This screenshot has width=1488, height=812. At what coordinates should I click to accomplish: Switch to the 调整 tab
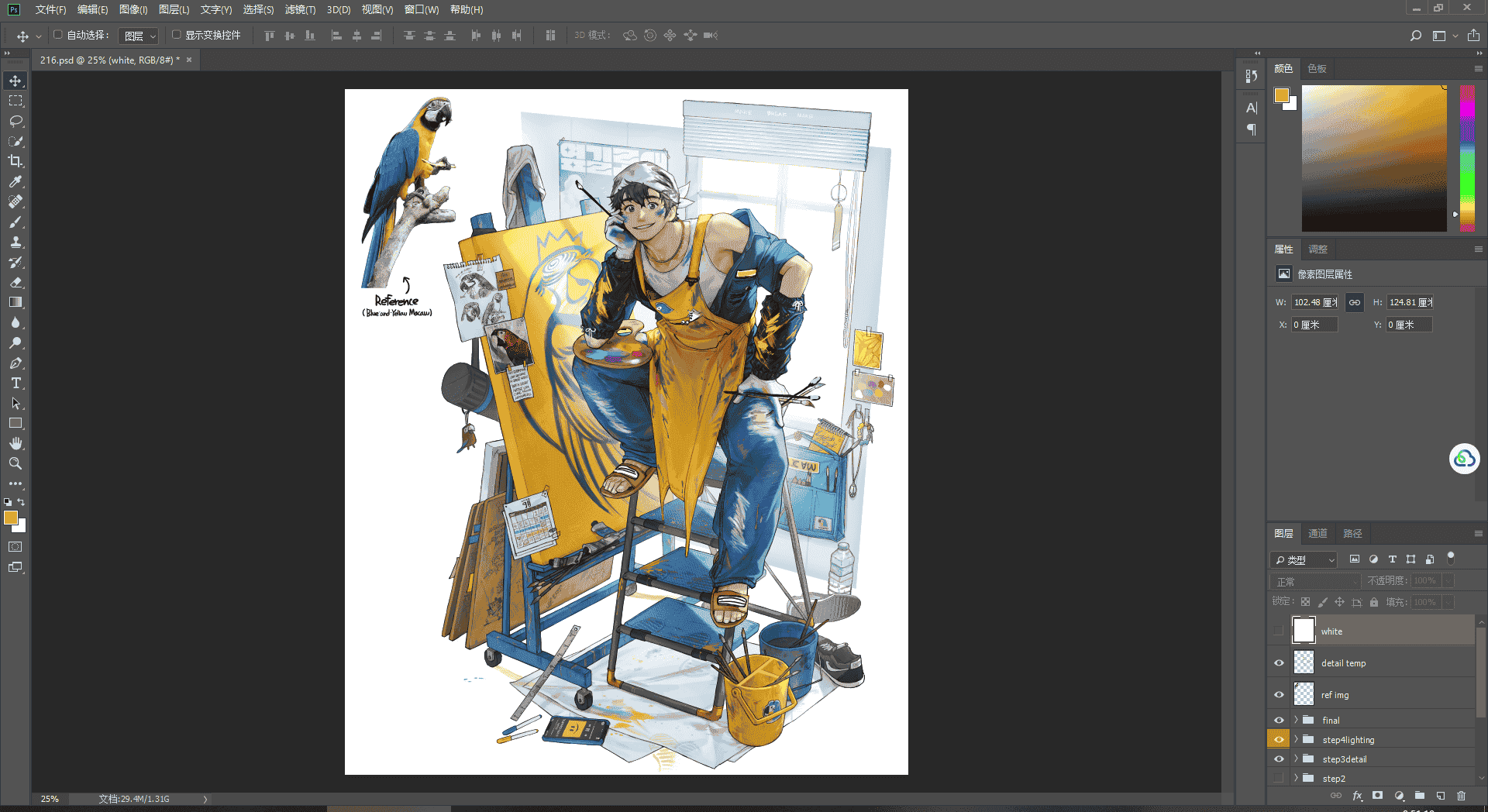point(1317,249)
